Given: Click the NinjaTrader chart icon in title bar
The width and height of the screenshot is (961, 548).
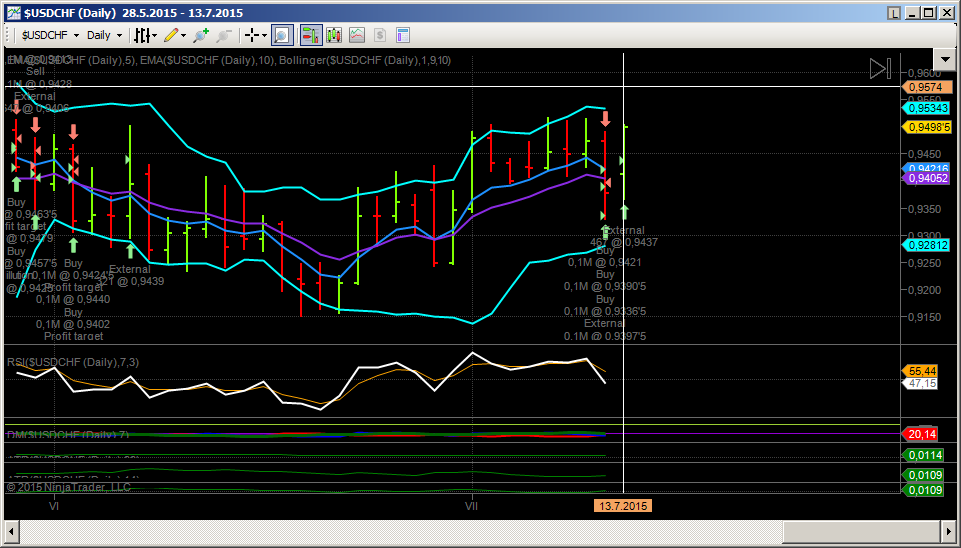Looking at the screenshot, I should (x=13, y=13).
